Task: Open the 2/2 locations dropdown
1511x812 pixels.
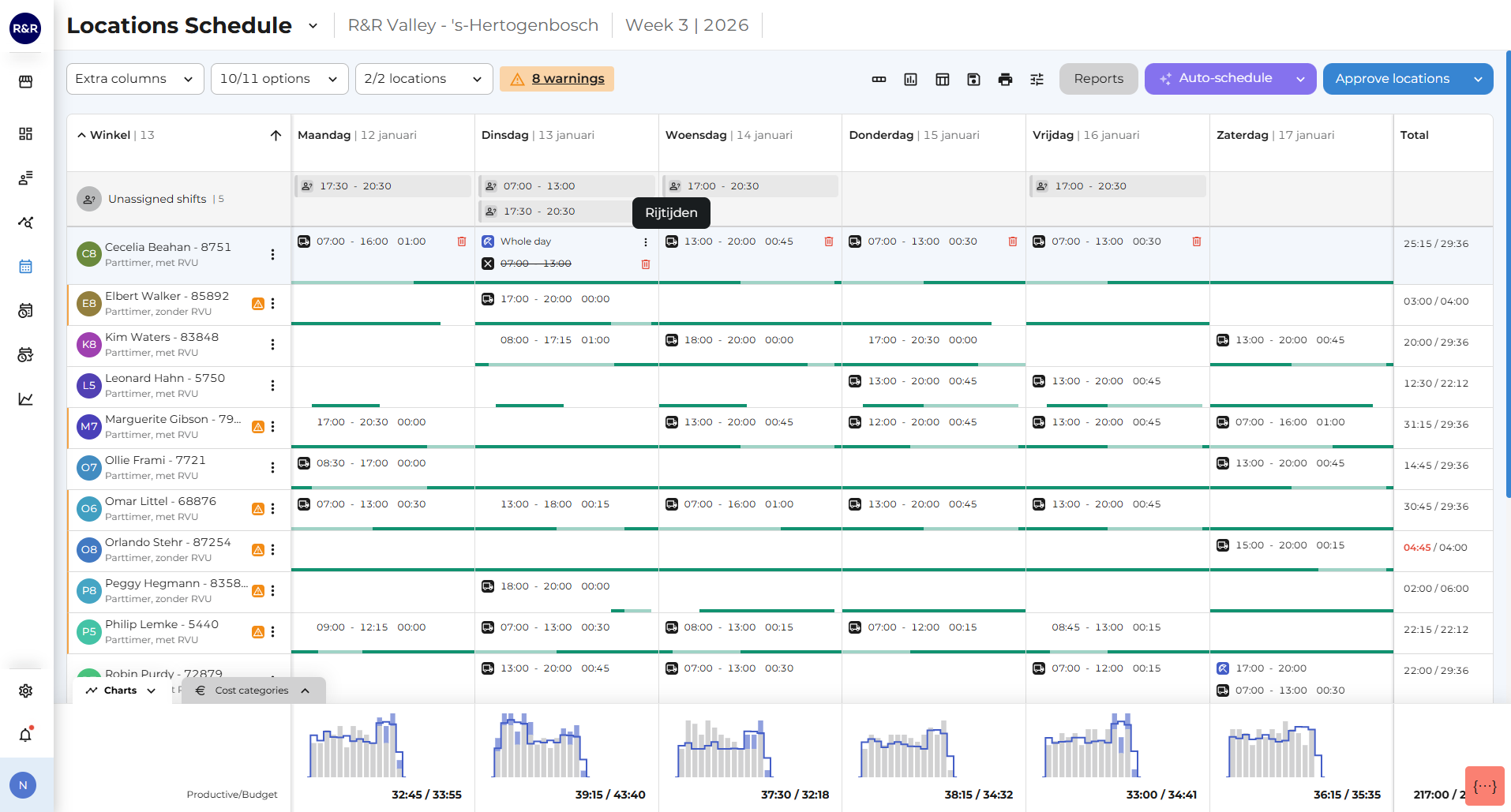Action: pos(424,79)
